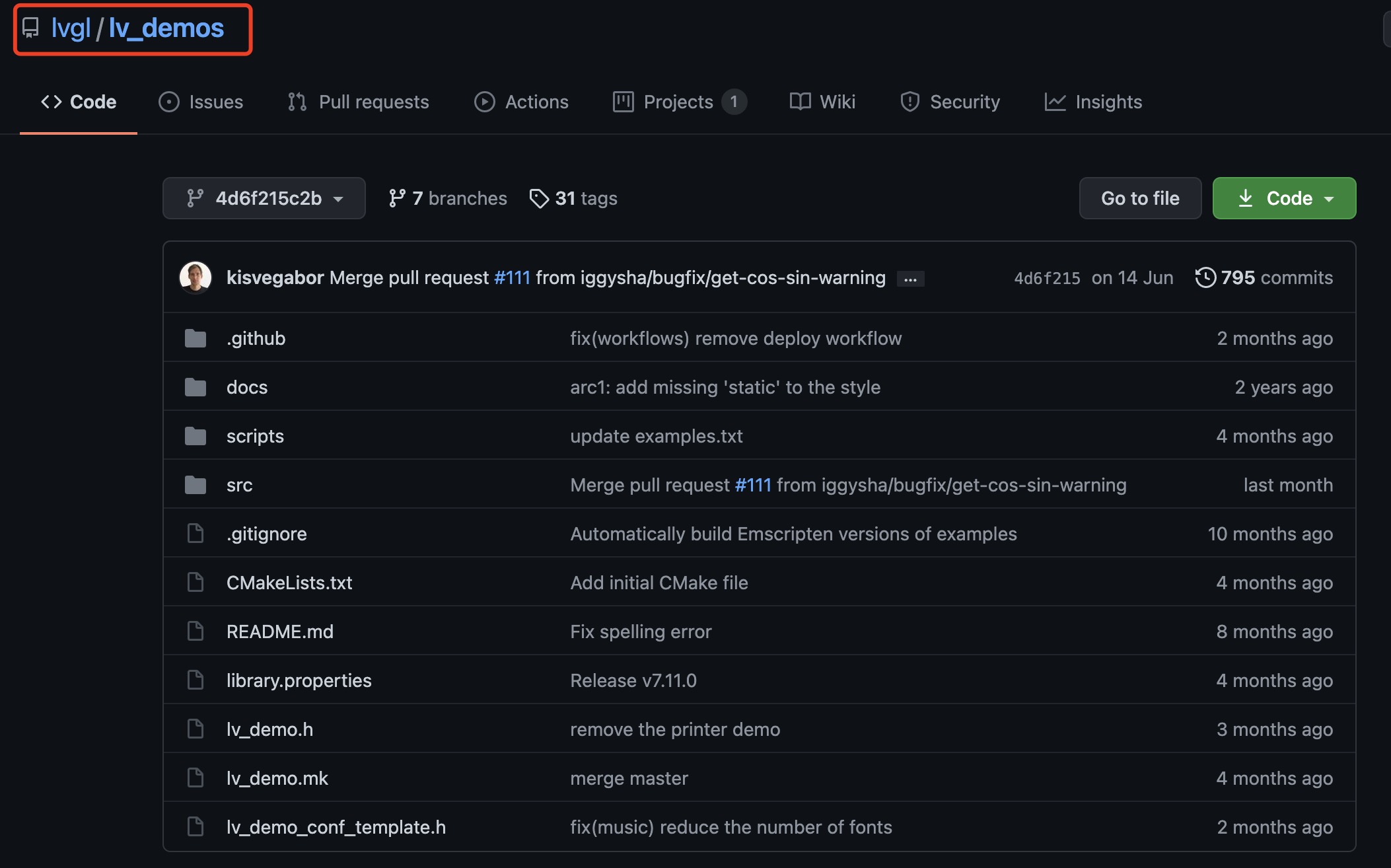Open the library.properties file
The height and width of the screenshot is (868, 1391).
(x=299, y=680)
